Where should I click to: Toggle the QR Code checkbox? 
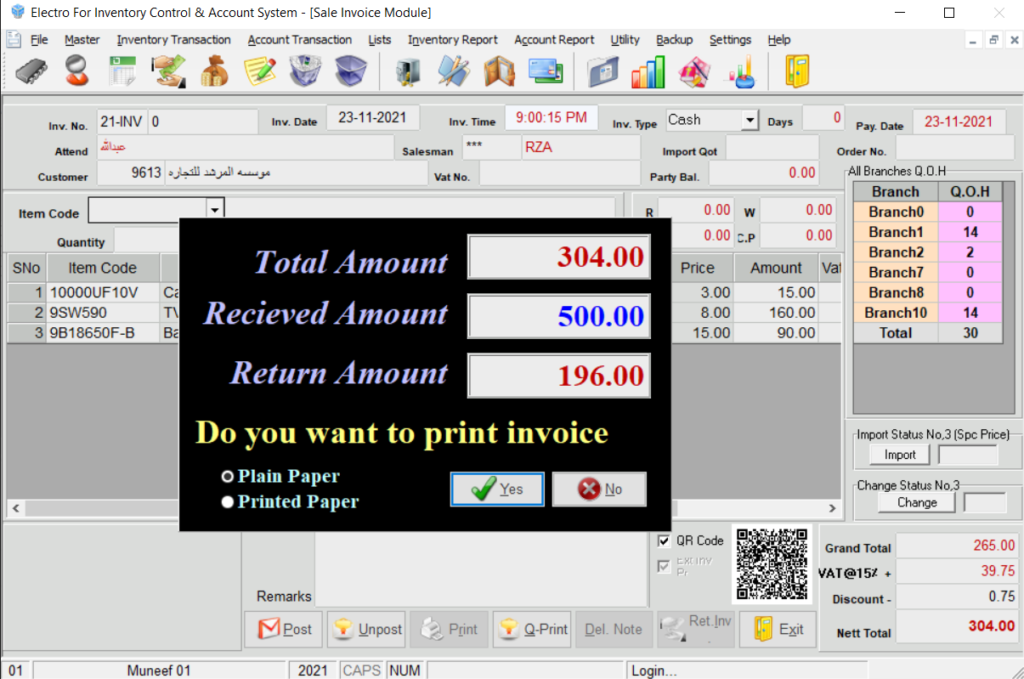click(664, 541)
